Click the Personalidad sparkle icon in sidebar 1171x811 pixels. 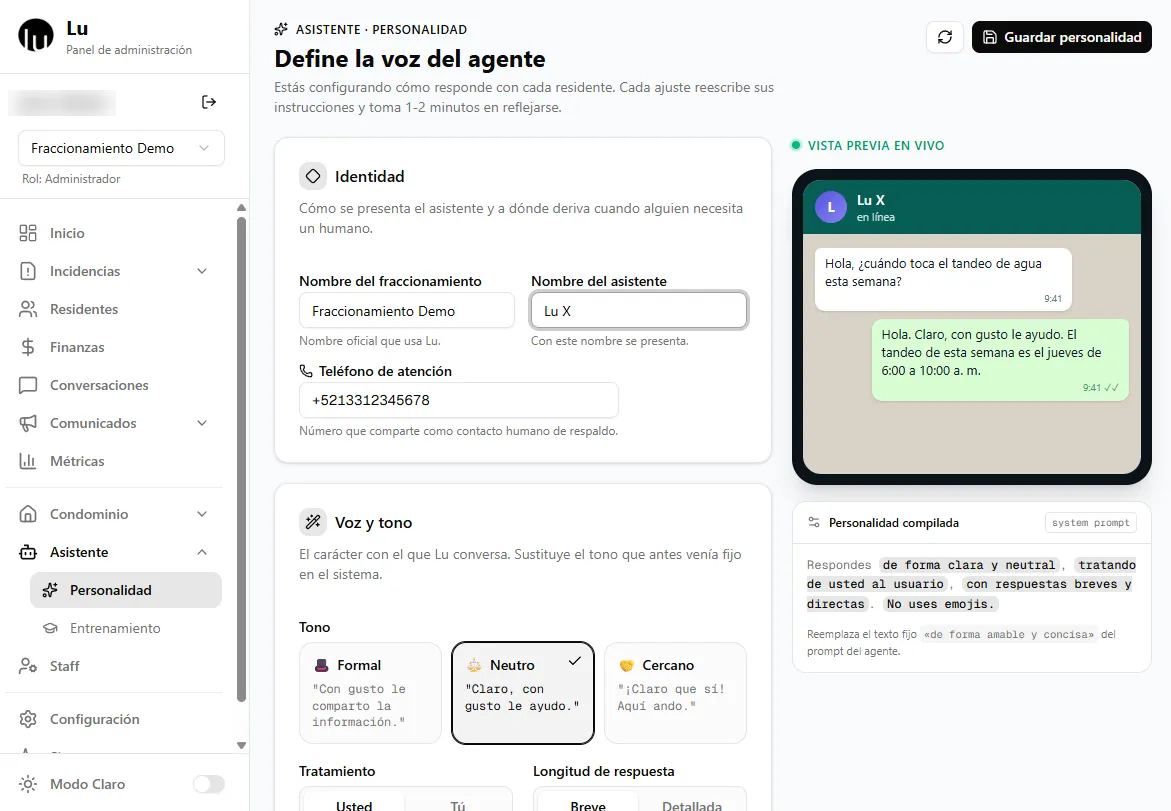[x=50, y=591]
